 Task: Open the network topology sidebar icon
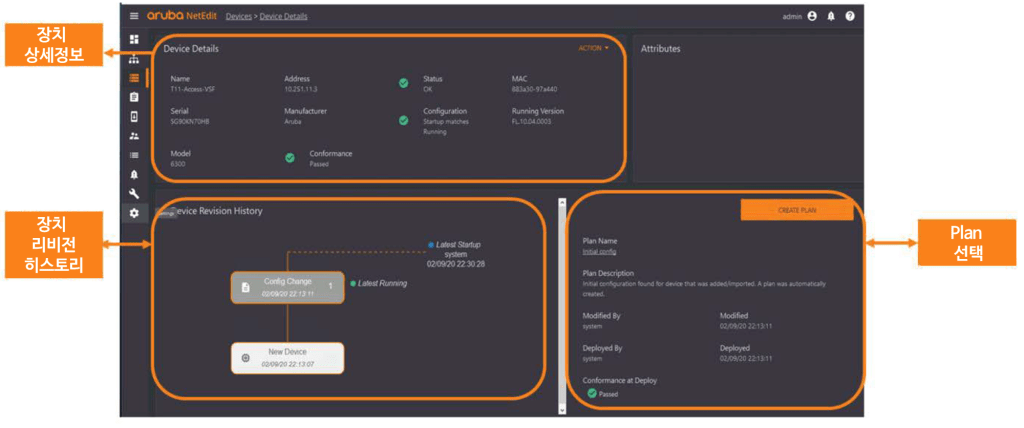[134, 58]
